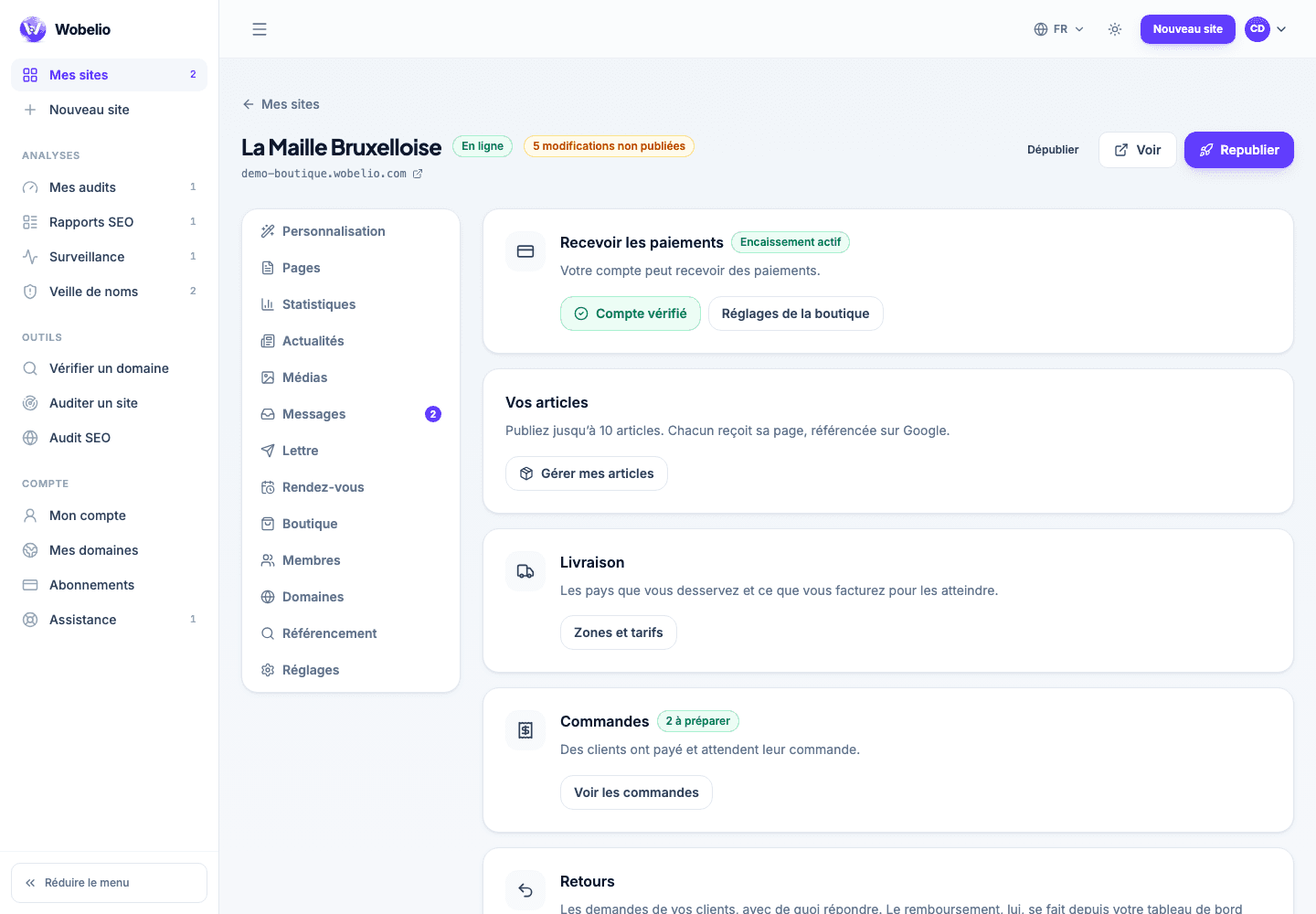The height and width of the screenshot is (914, 1316).
Task: Click the Encaissement actif badge
Action: click(x=791, y=242)
